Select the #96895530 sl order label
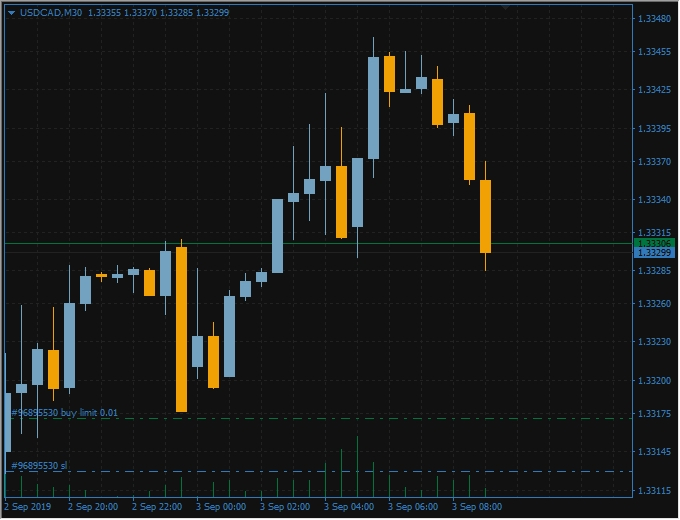This screenshot has width=680, height=520. pos(39,466)
